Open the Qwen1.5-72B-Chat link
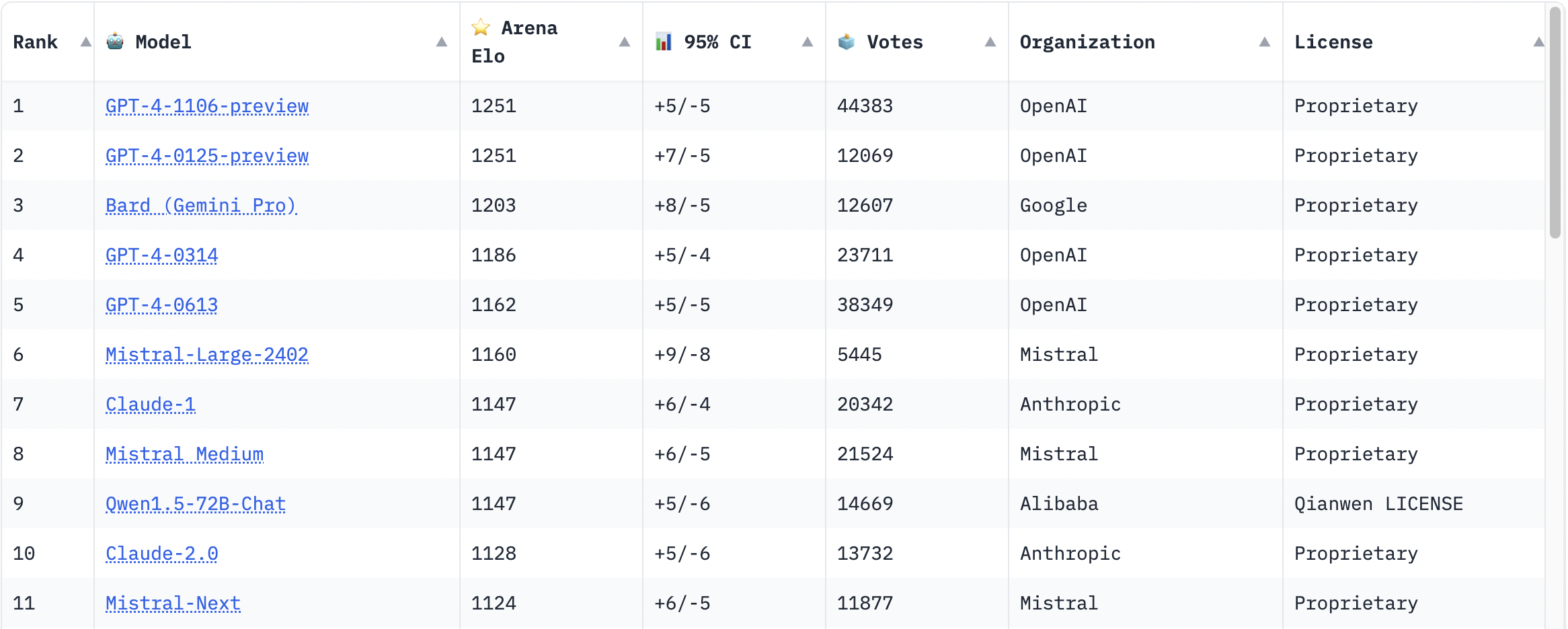This screenshot has width=1568, height=629. [196, 504]
